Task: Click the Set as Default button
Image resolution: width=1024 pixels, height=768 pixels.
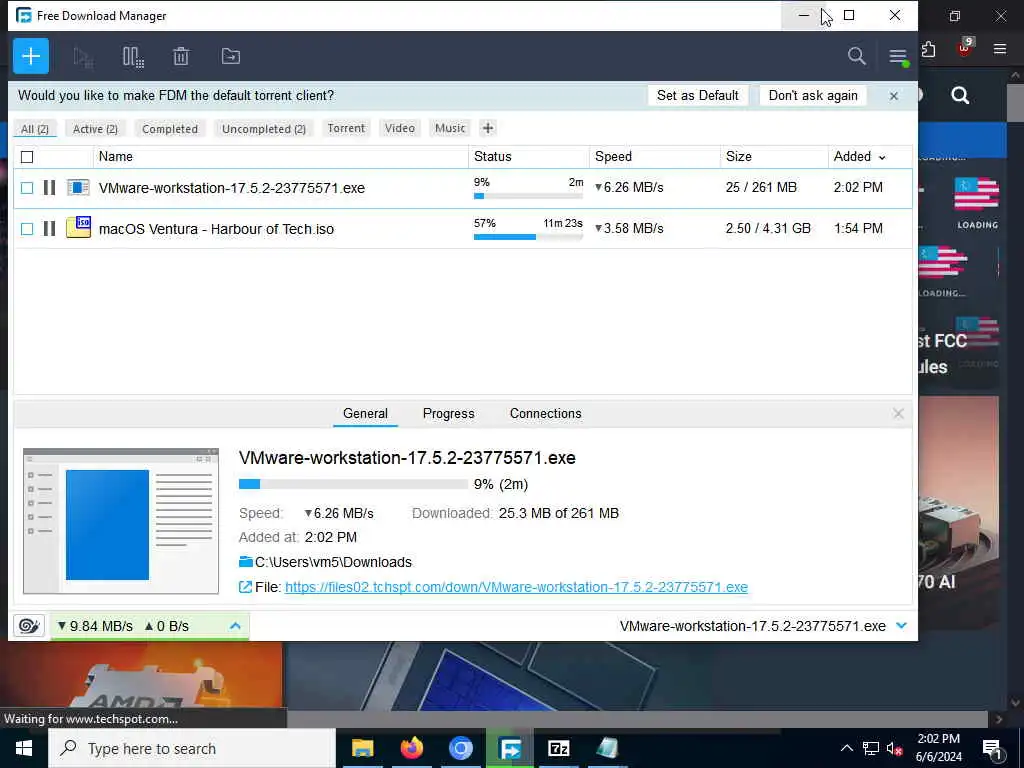Action: click(697, 95)
